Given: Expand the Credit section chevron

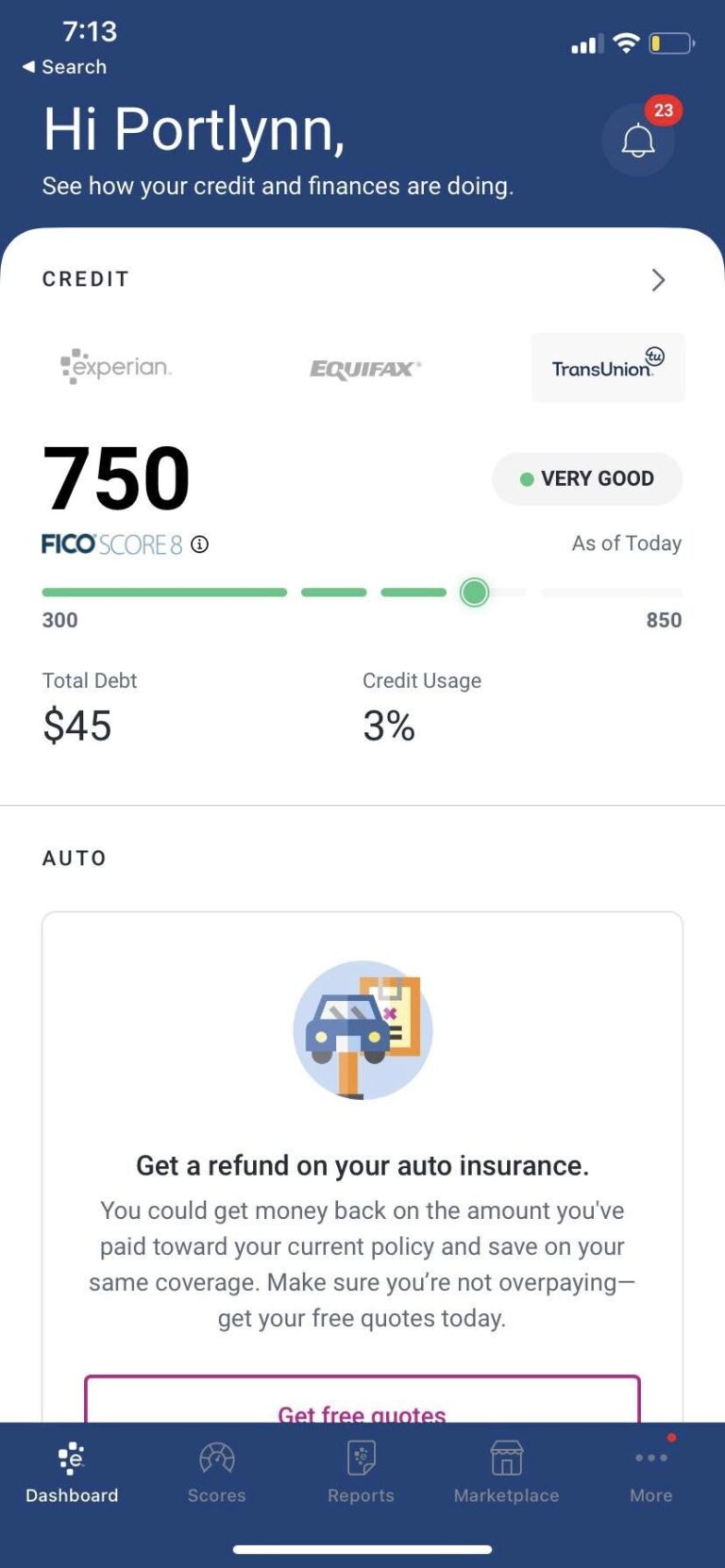Looking at the screenshot, I should [x=658, y=279].
